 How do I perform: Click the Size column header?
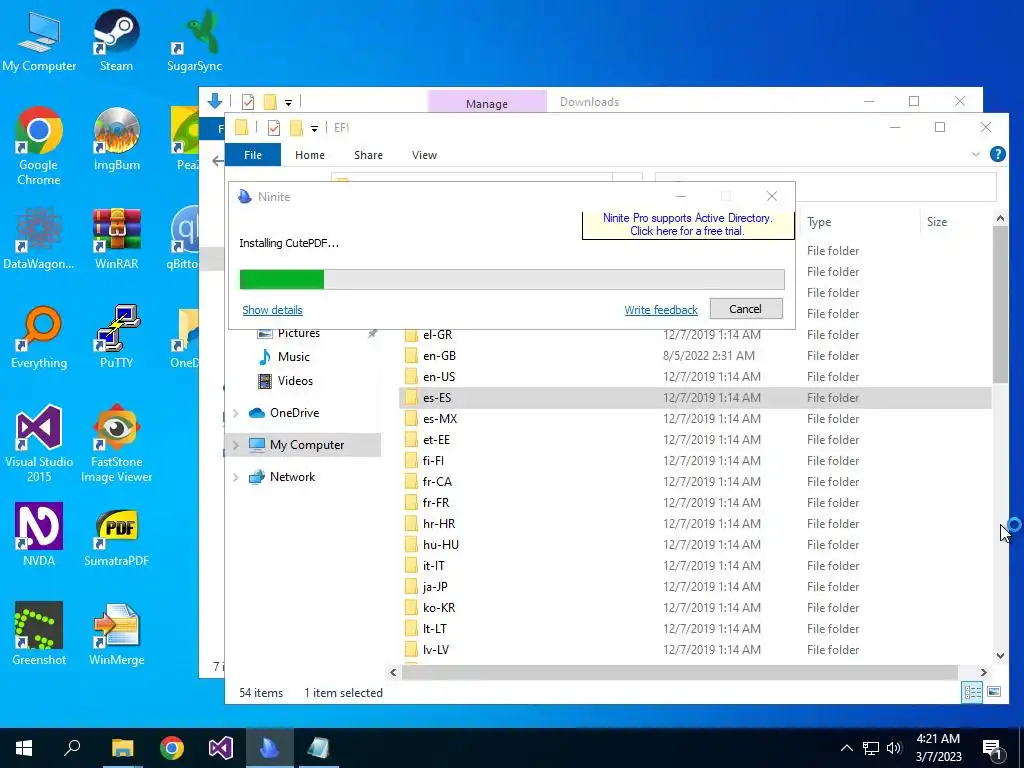(x=936, y=222)
